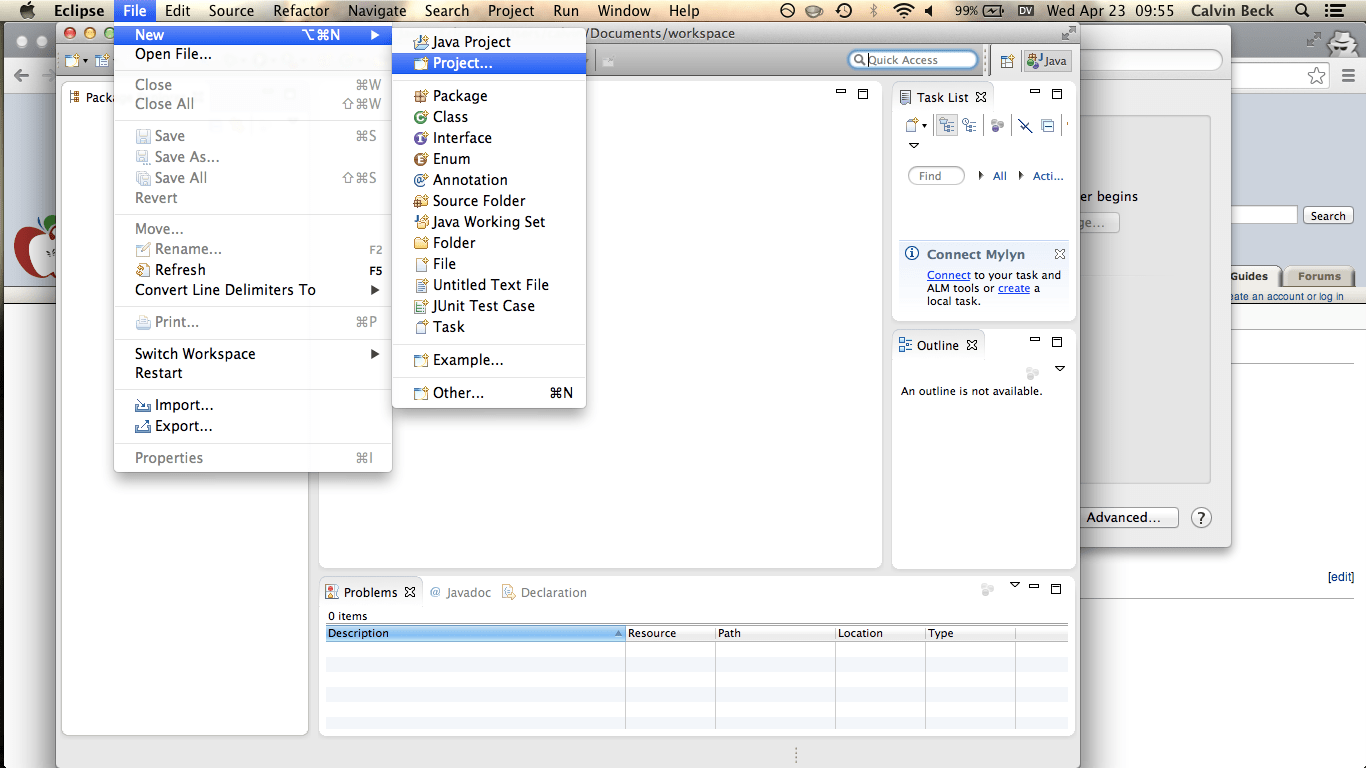Open the New Task dropdown arrow
The width and height of the screenshot is (1366, 768).
coord(924,125)
